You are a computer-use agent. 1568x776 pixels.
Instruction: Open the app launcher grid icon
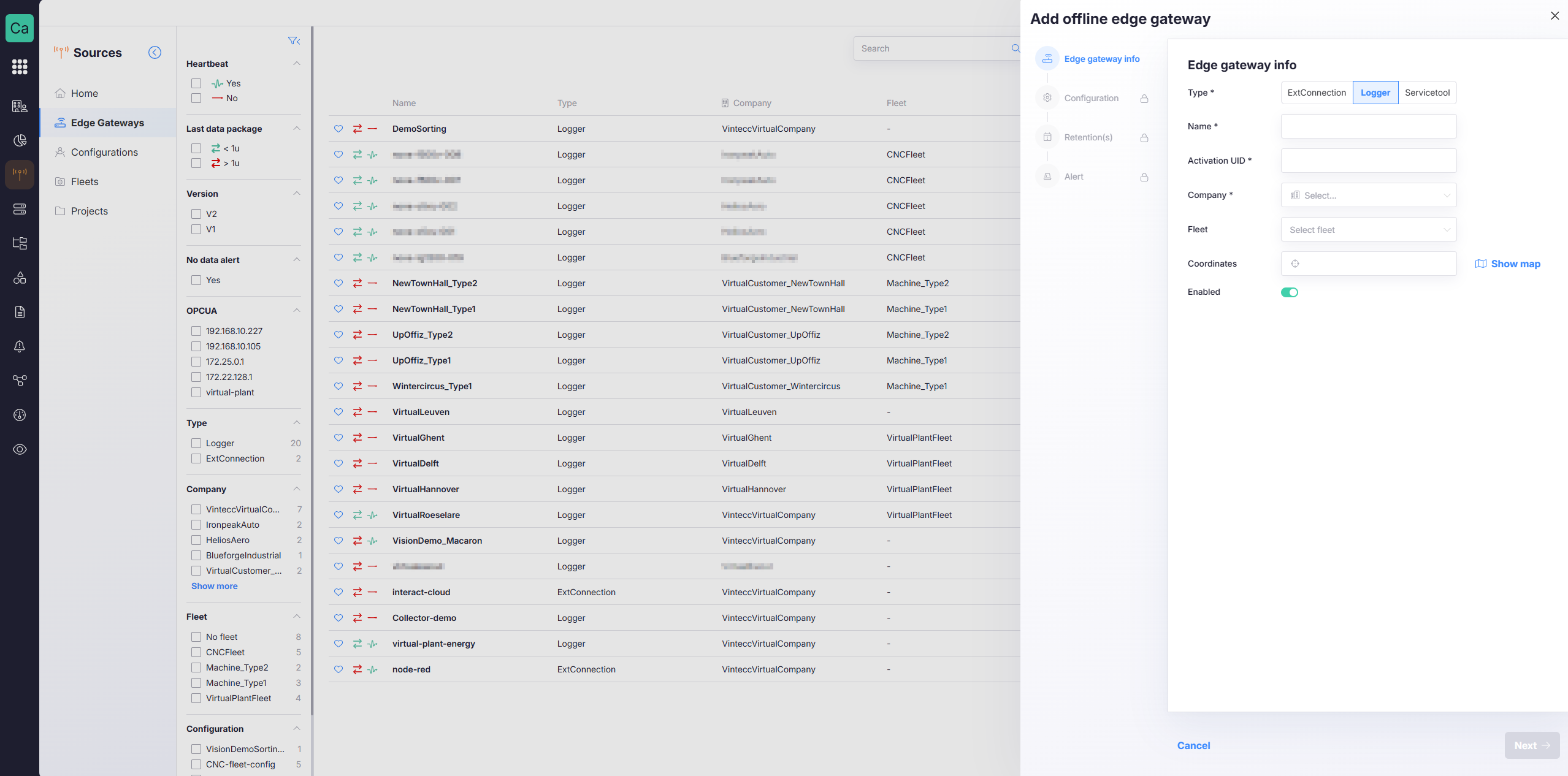[20, 67]
